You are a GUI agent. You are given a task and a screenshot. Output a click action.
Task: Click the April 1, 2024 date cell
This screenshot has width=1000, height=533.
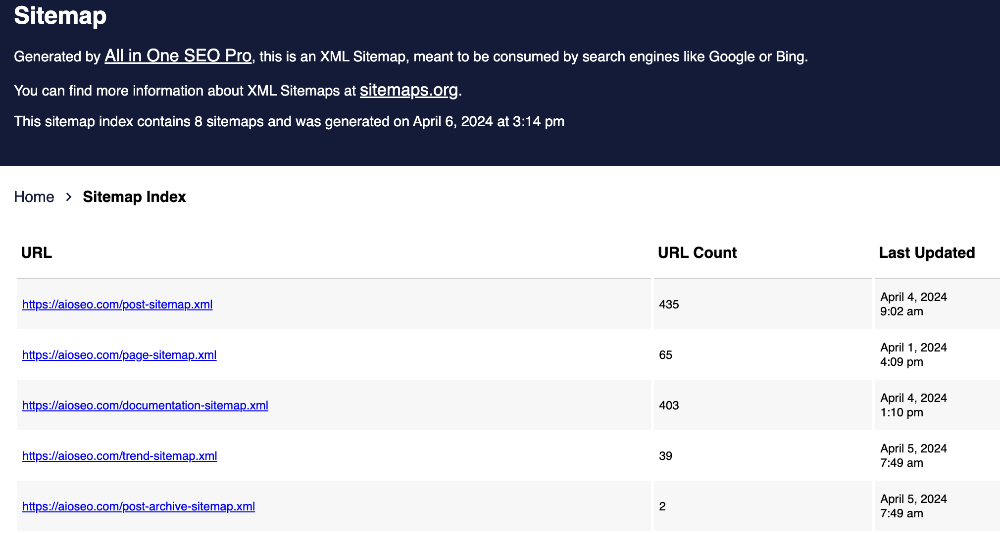(x=913, y=354)
